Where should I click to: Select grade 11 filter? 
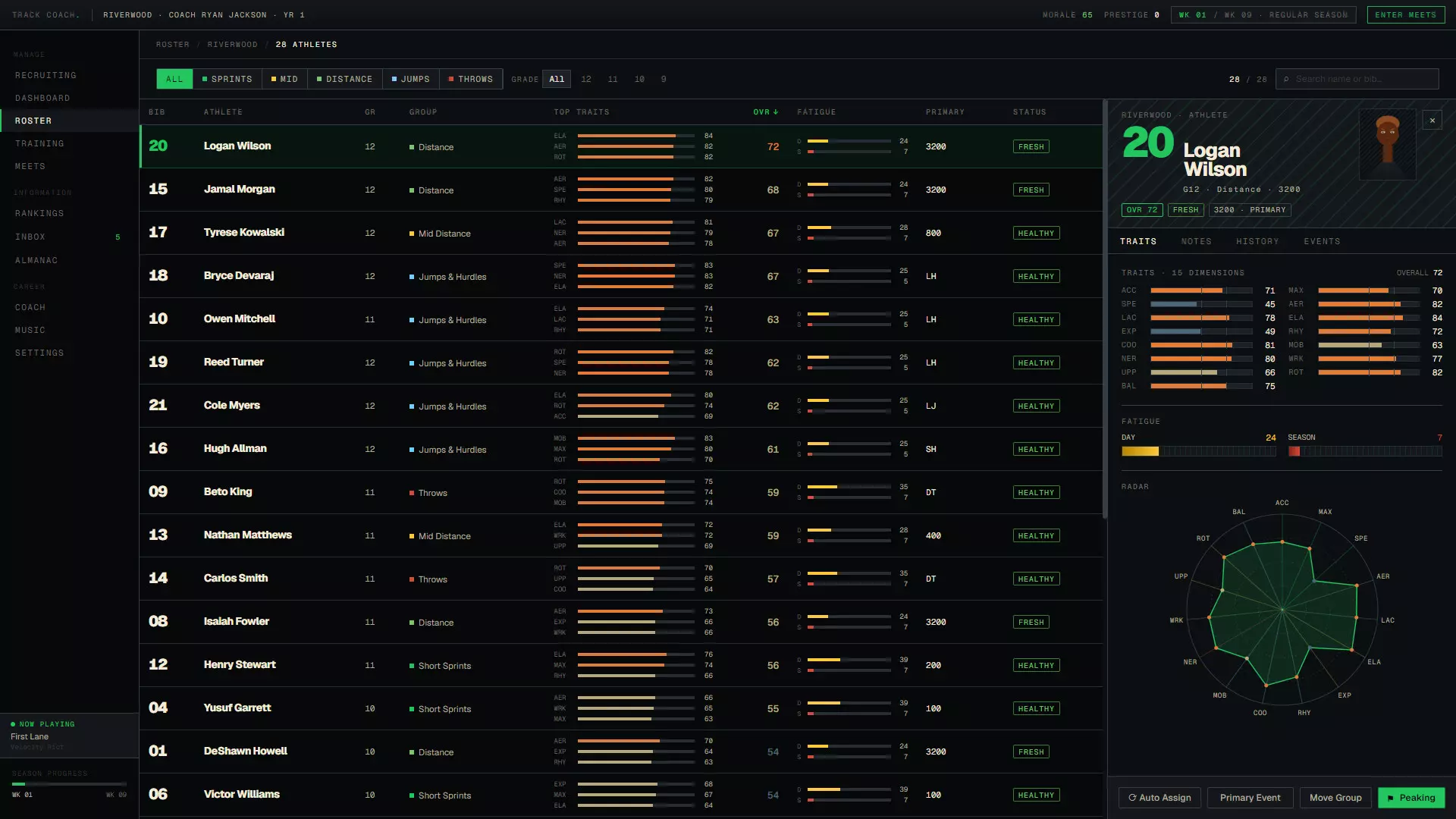pyautogui.click(x=613, y=79)
